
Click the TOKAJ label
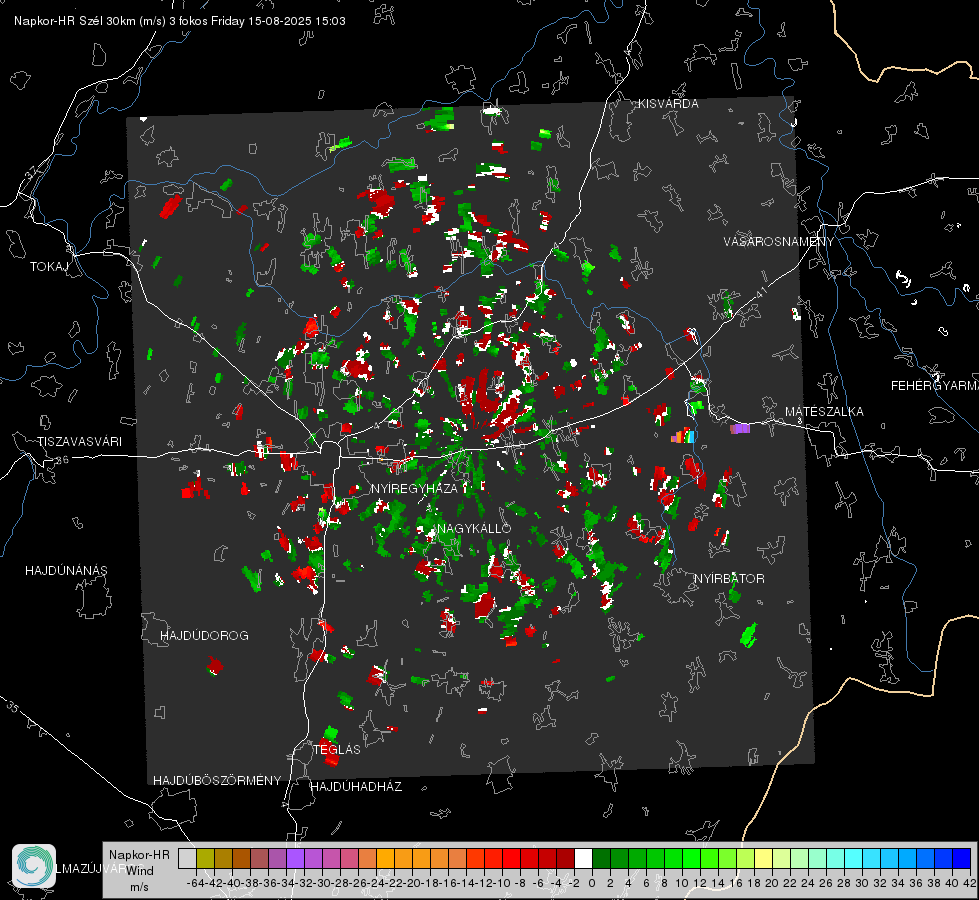coord(49,267)
